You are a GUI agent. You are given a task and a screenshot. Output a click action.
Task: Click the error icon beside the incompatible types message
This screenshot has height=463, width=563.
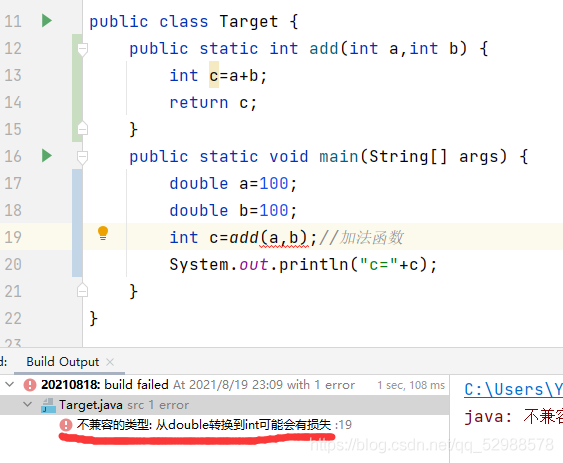coord(66,425)
